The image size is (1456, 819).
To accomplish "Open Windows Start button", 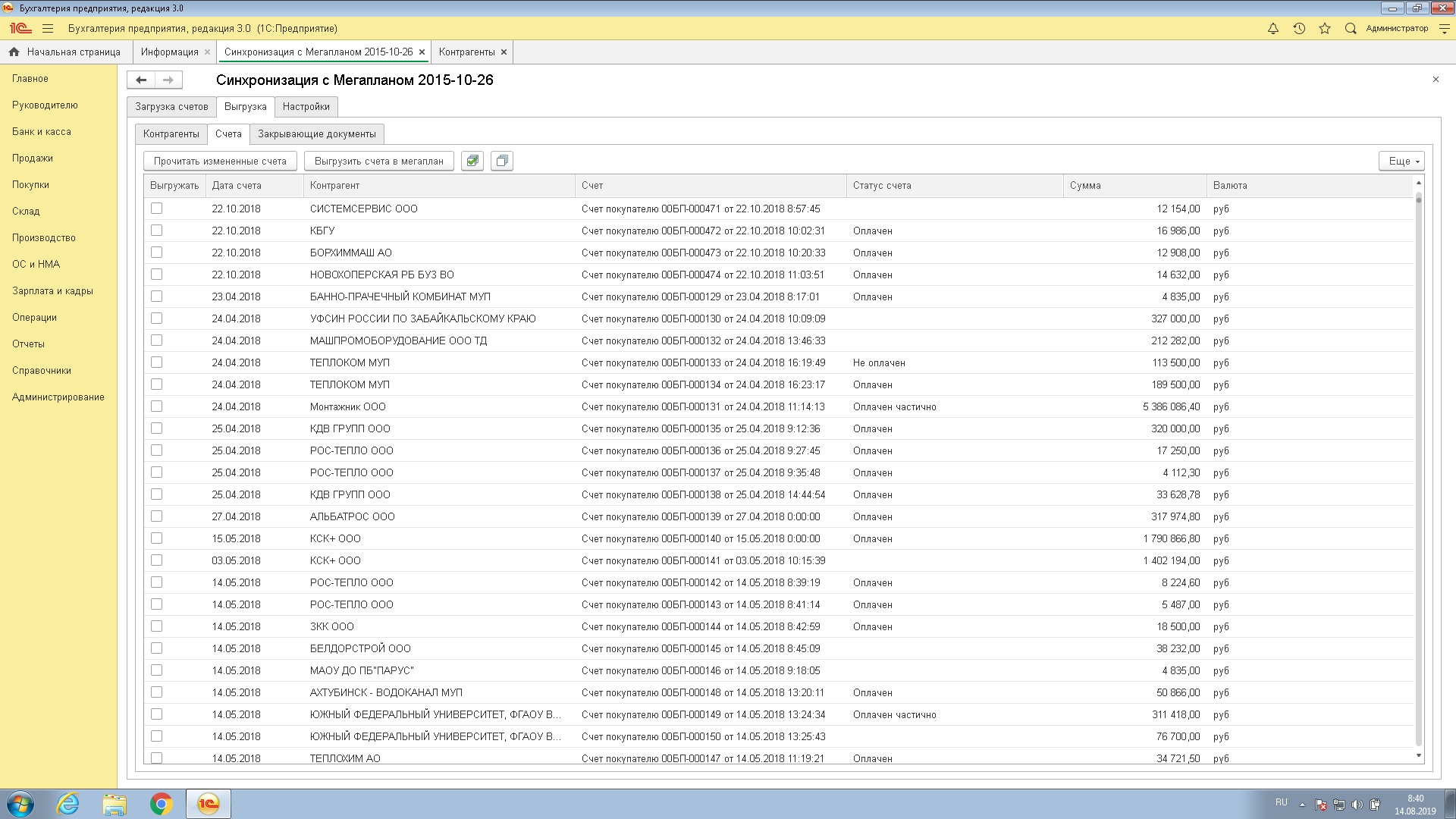I will [20, 804].
